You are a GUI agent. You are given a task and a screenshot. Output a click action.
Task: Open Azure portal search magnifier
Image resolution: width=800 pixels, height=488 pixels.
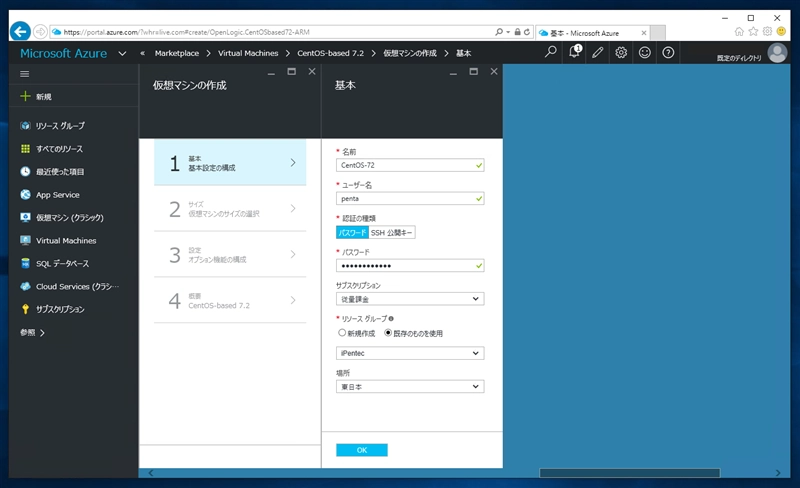tap(551, 52)
